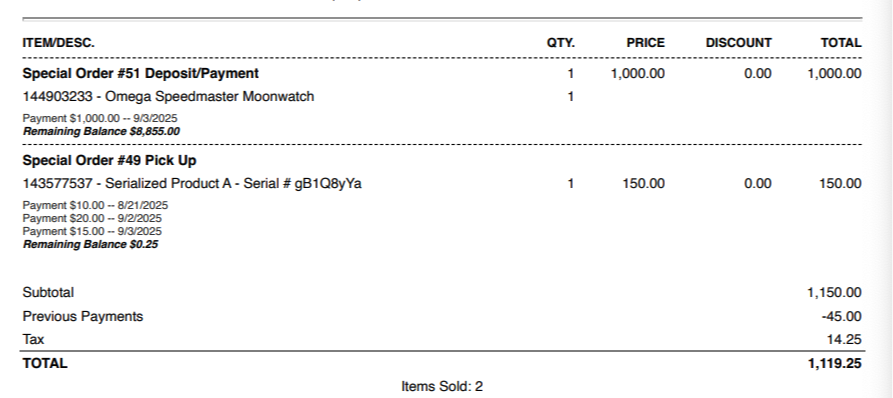The image size is (893, 398).
Task: Click the 1,000.00 price of order #51
Action: pos(637,73)
